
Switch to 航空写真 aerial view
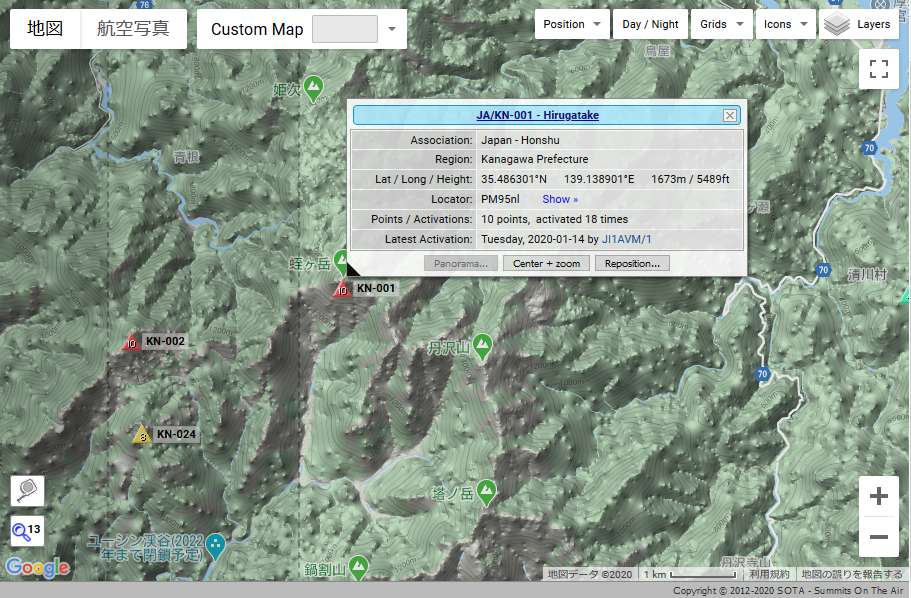pos(133,29)
